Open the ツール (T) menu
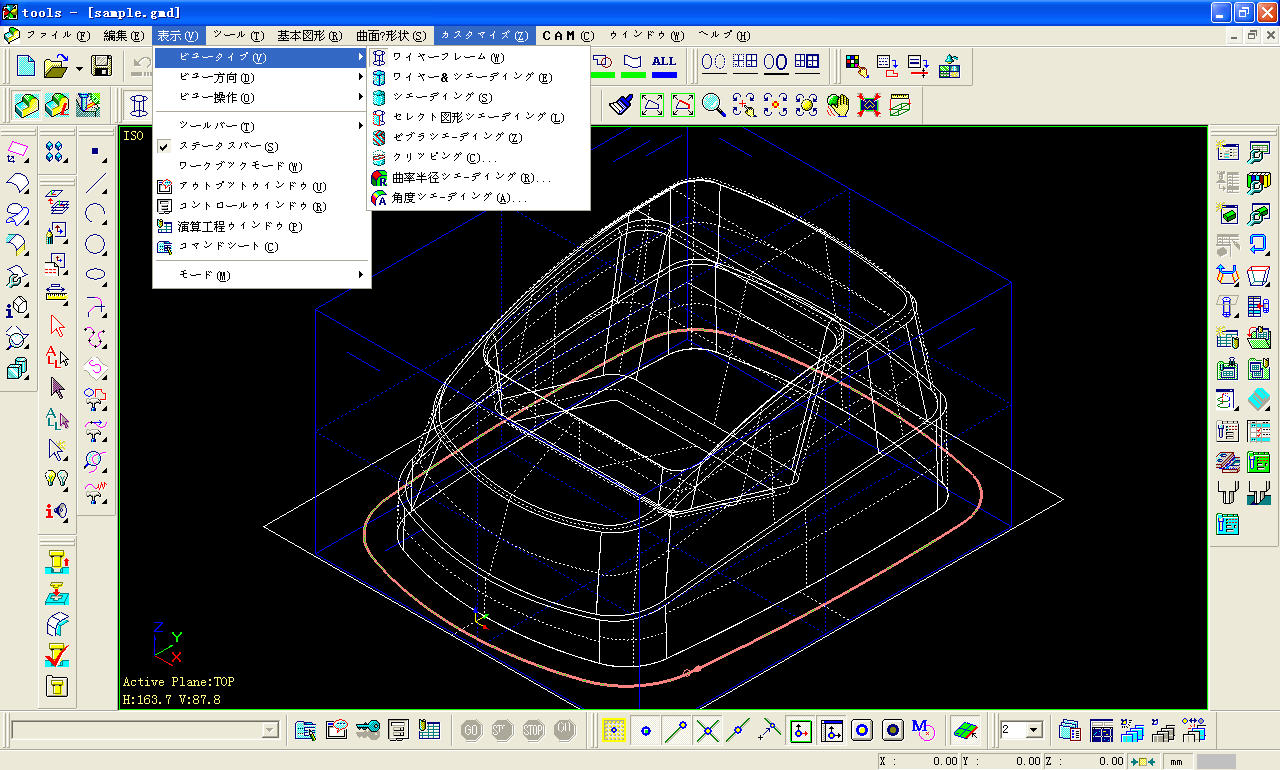Image resolution: width=1280 pixels, height=770 pixels. point(238,35)
